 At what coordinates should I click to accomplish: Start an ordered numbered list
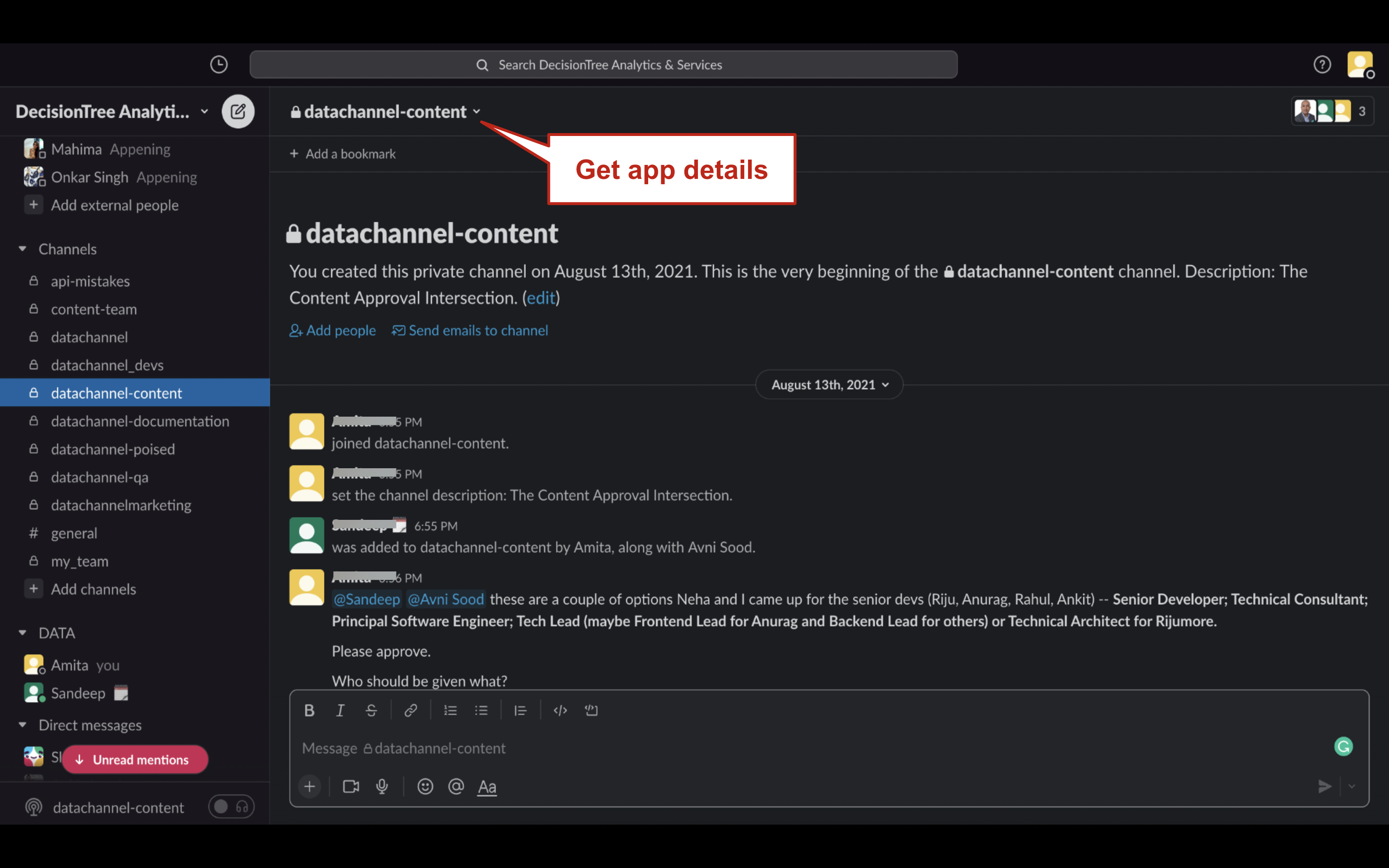click(x=450, y=711)
